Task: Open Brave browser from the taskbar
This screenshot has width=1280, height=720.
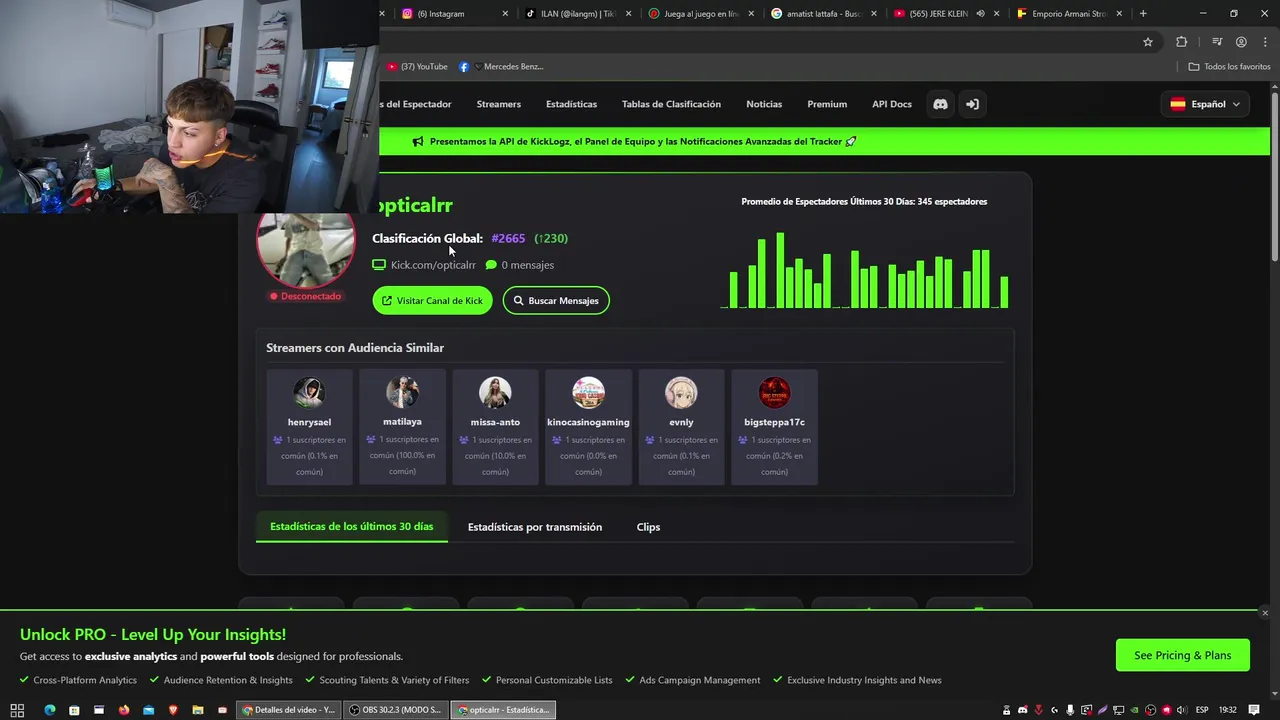Action: click(x=173, y=710)
